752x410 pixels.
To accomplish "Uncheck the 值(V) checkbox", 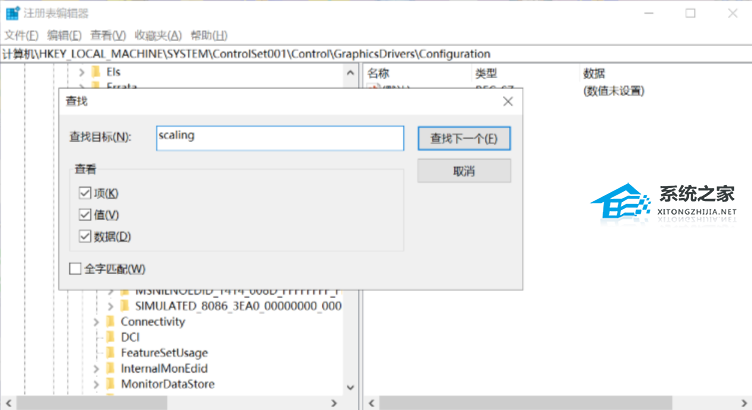I will click(85, 214).
